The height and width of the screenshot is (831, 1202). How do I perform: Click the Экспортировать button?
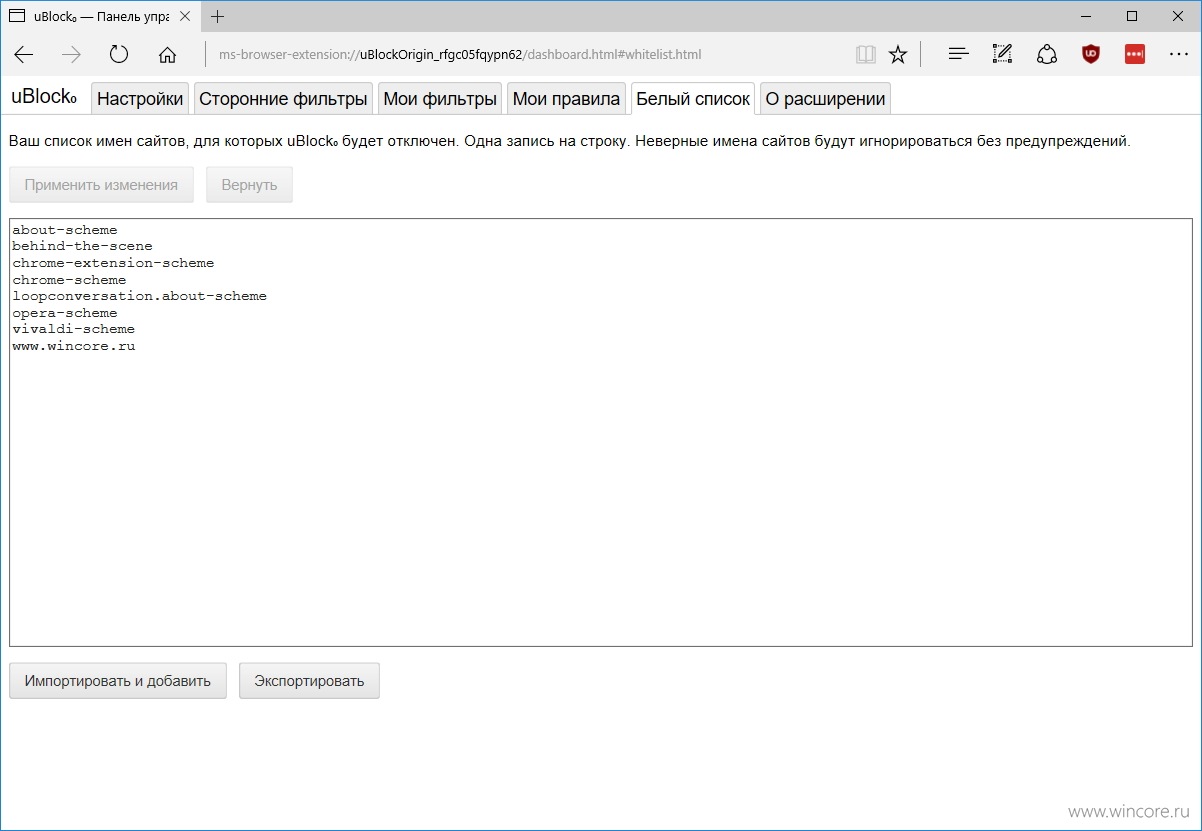pyautogui.click(x=309, y=681)
